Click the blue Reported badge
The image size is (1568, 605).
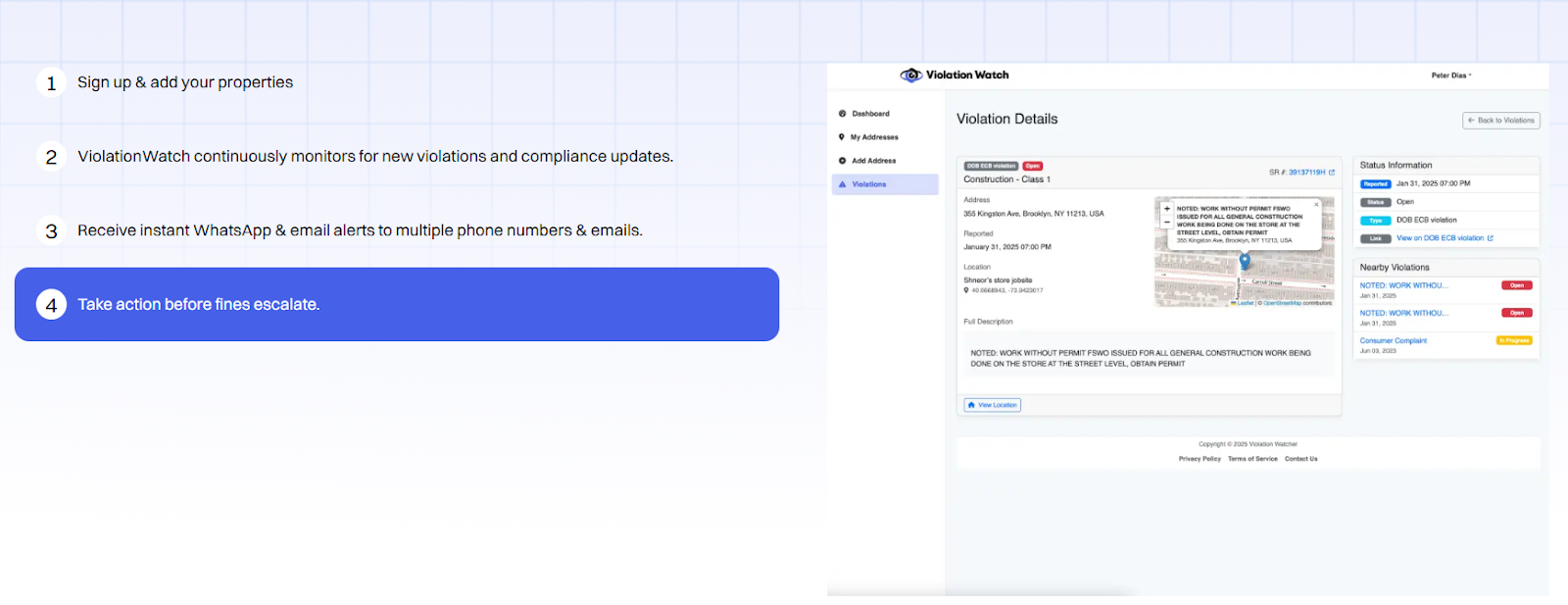pos(1376,184)
